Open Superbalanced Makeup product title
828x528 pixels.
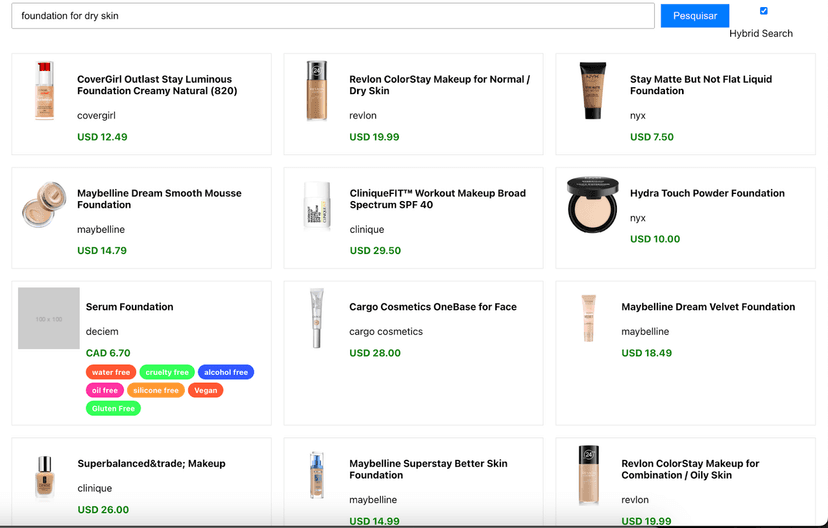click(151, 464)
